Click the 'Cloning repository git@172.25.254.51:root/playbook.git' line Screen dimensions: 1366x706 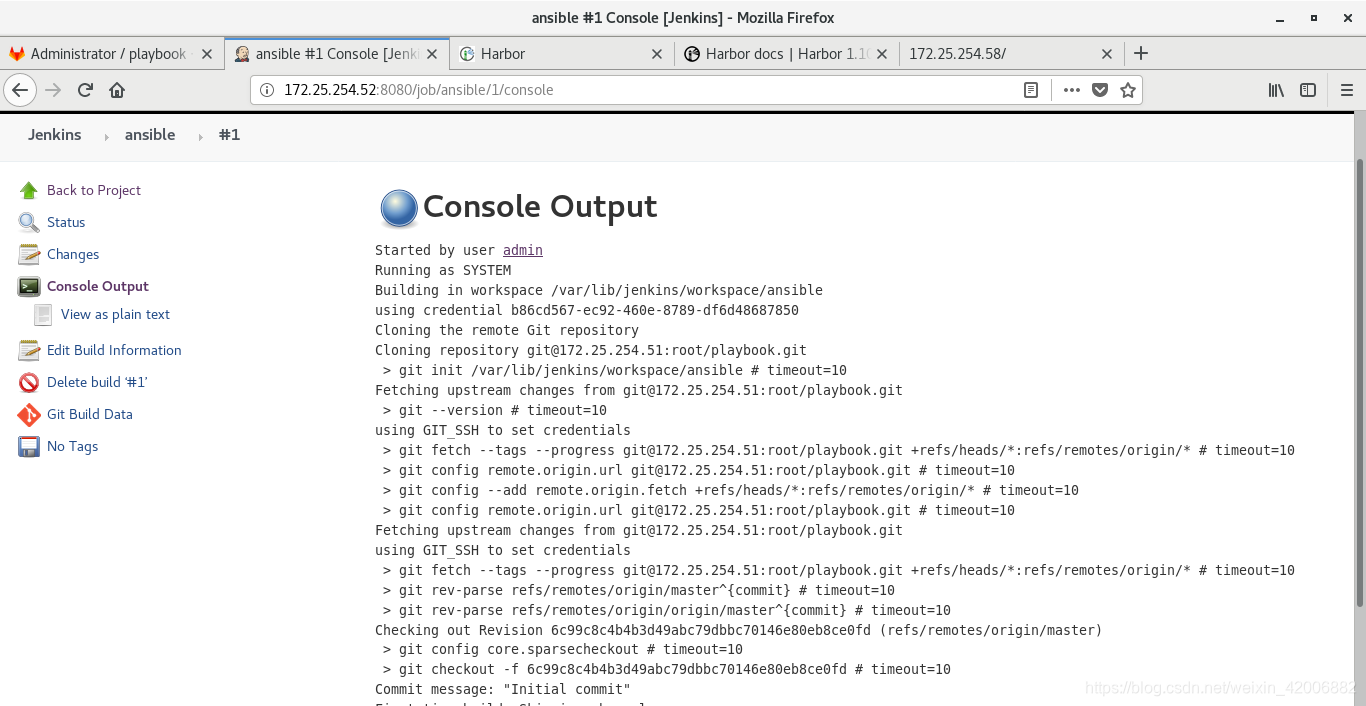pyautogui.click(x=591, y=350)
